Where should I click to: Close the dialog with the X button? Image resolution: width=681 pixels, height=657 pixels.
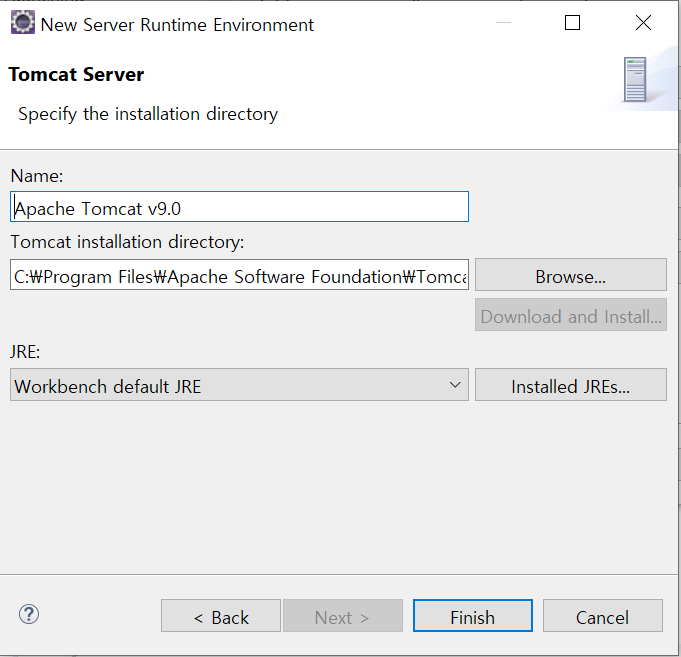point(643,23)
